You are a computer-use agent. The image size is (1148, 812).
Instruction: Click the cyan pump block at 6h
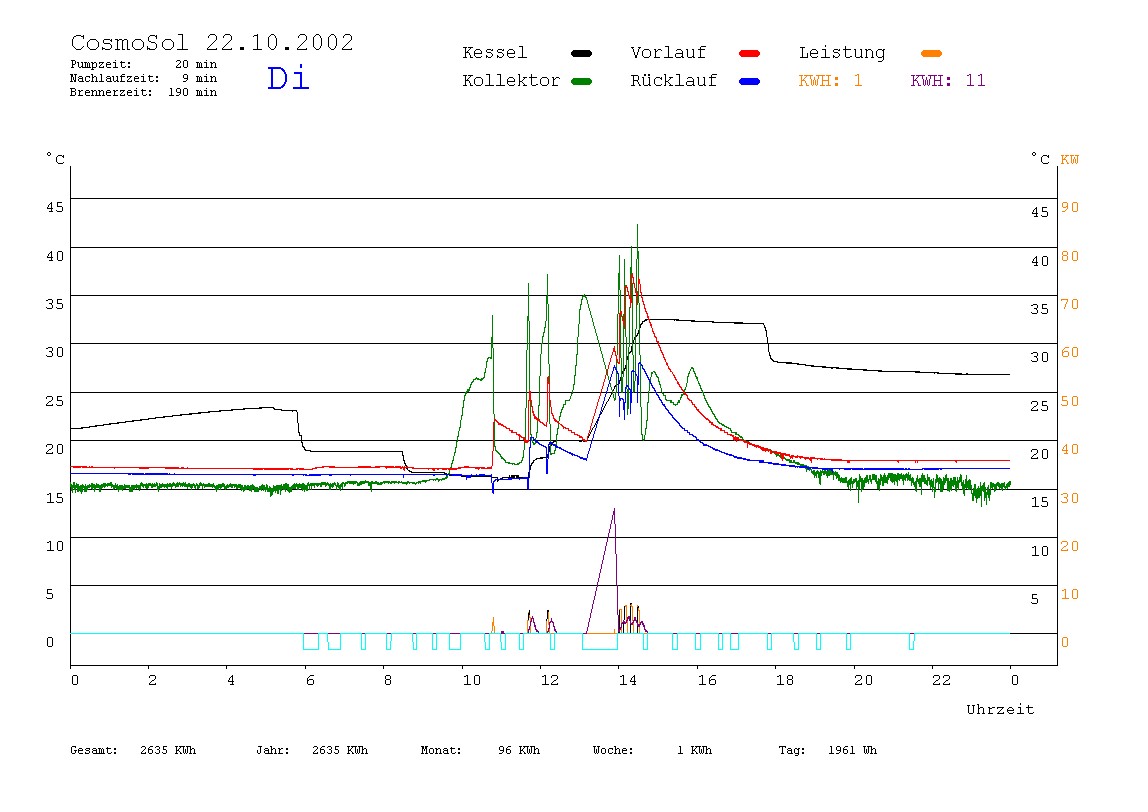pyautogui.click(x=311, y=642)
